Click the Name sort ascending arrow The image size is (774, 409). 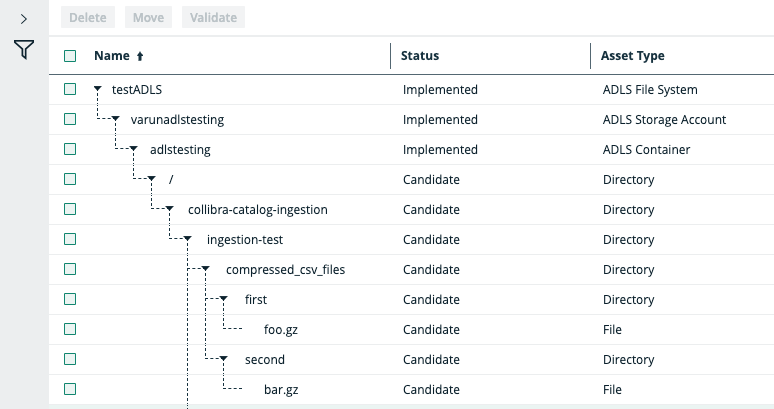tap(140, 57)
